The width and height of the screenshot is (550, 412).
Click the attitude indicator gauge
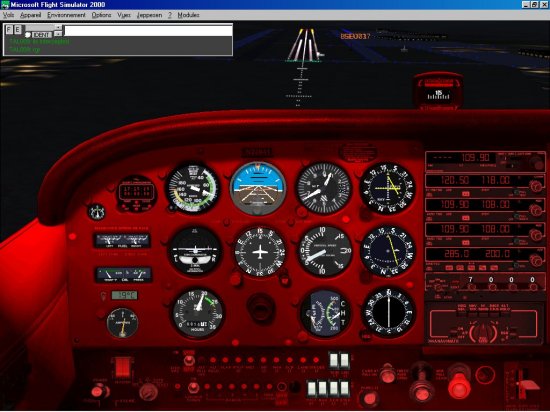click(x=258, y=188)
